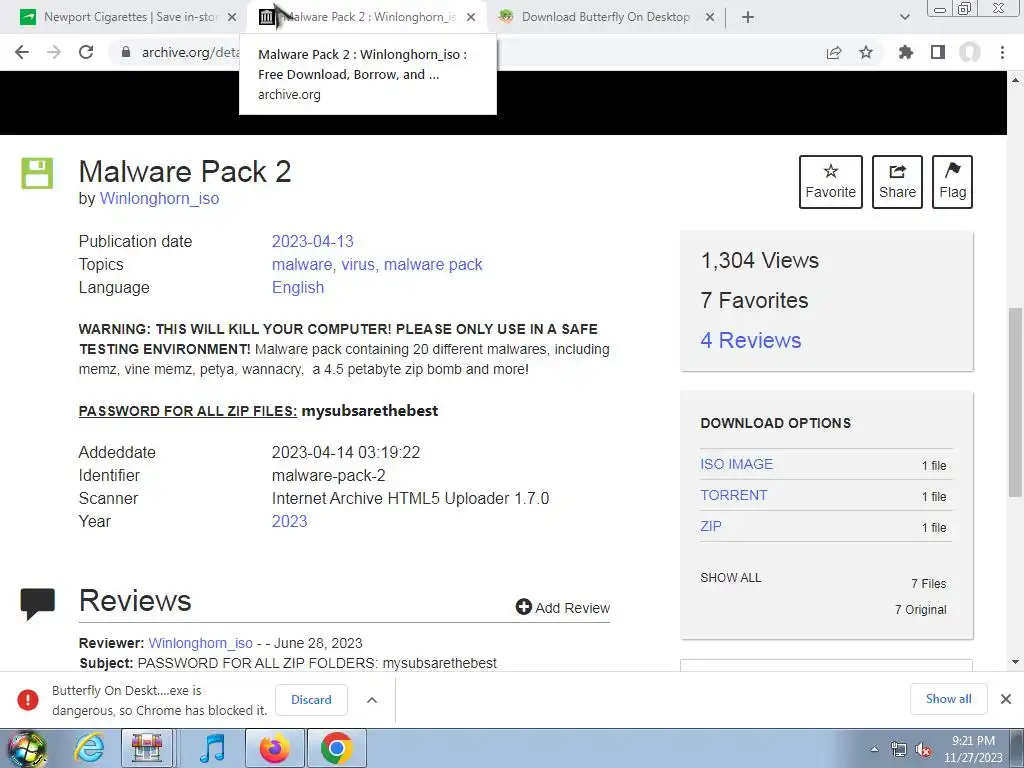Close the Malware Pack 2 tab
The image size is (1024, 768).
coord(472,18)
